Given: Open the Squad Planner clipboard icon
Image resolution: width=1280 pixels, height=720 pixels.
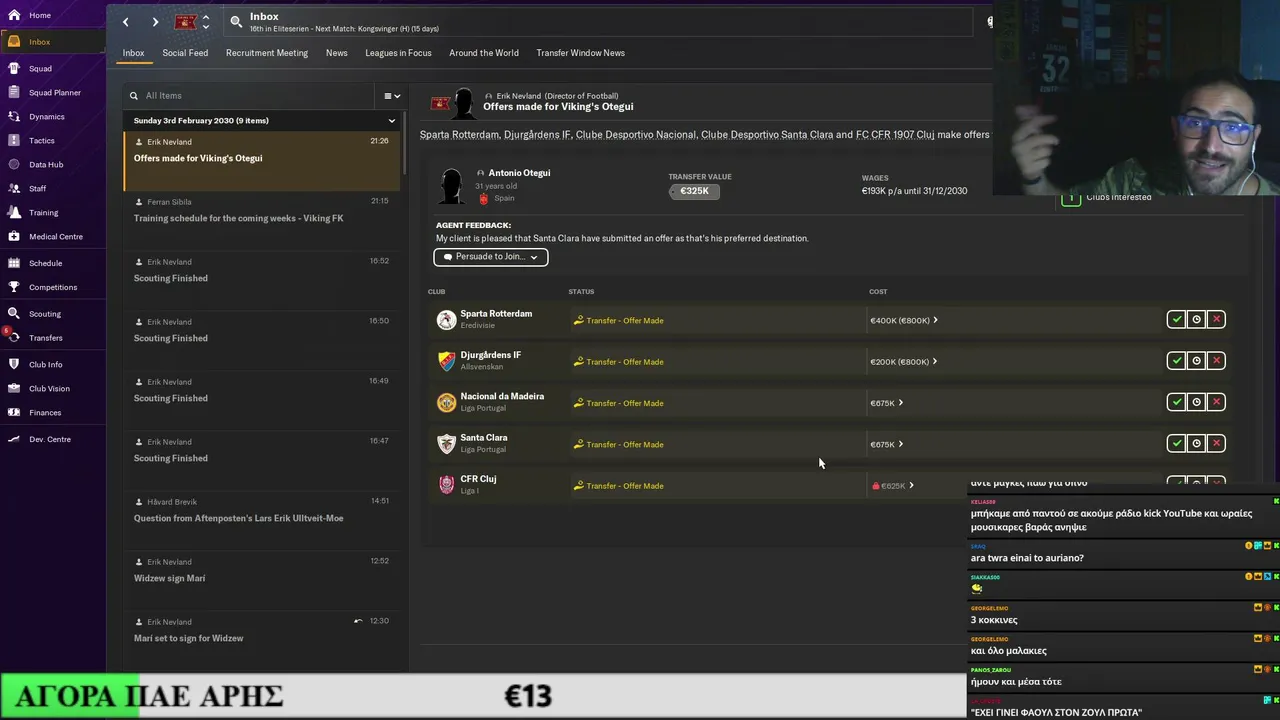Looking at the screenshot, I should pos(14,93).
